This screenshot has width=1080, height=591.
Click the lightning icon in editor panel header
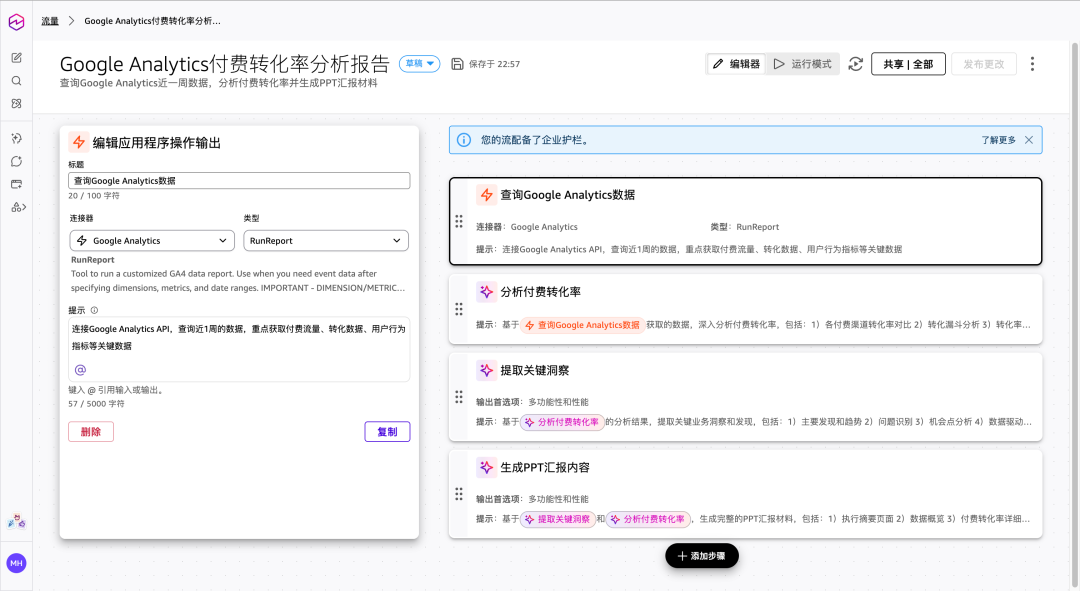pos(79,143)
